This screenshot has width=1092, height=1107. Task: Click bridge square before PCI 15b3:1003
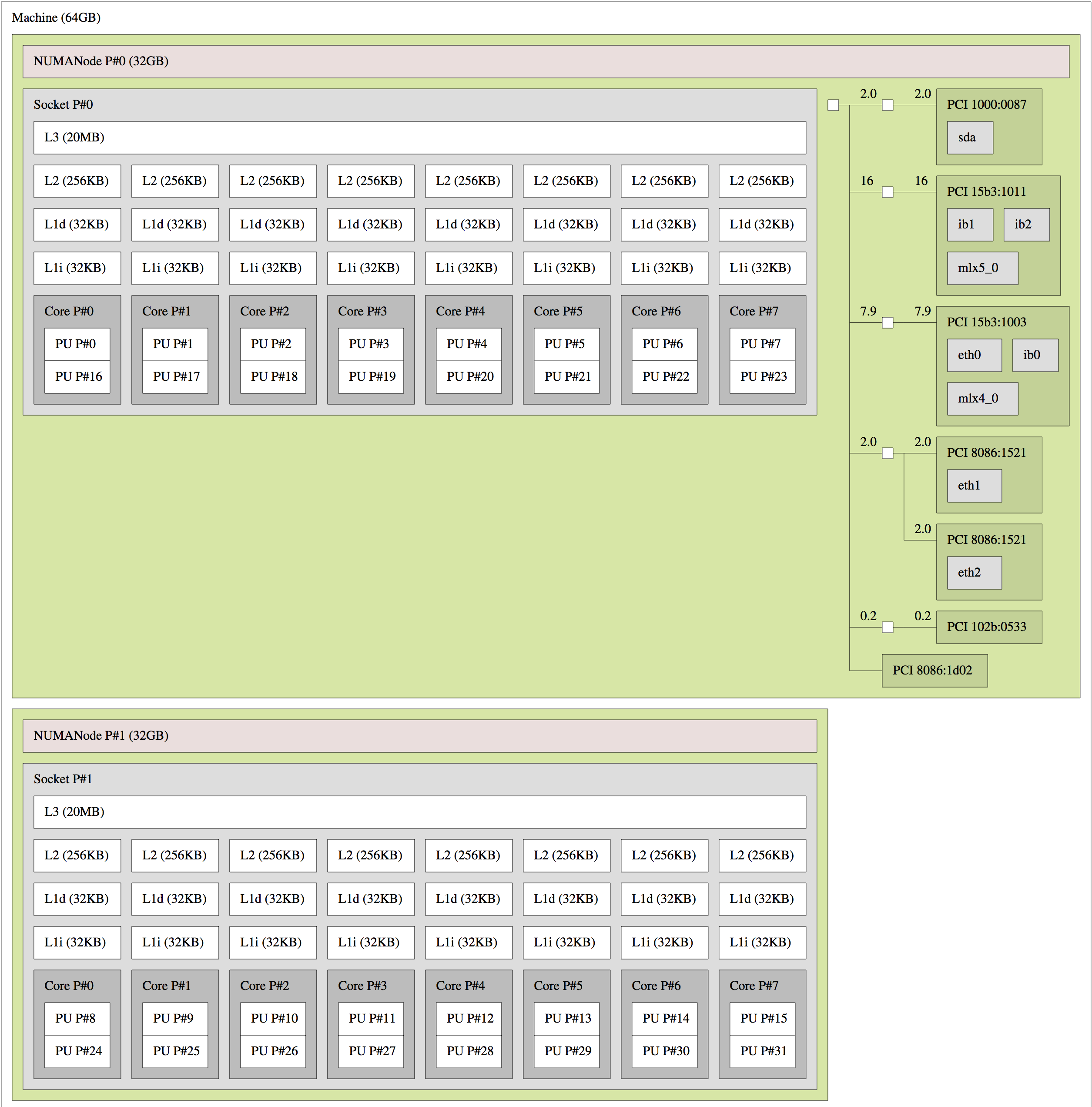coord(888,323)
